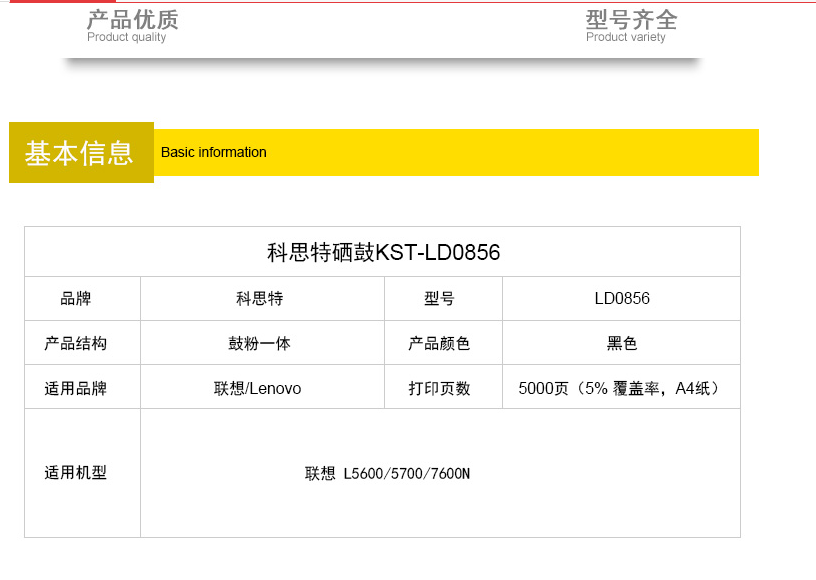Select the table title 科思特硒鼓KST-LD0856
This screenshot has width=816, height=580.
384,253
